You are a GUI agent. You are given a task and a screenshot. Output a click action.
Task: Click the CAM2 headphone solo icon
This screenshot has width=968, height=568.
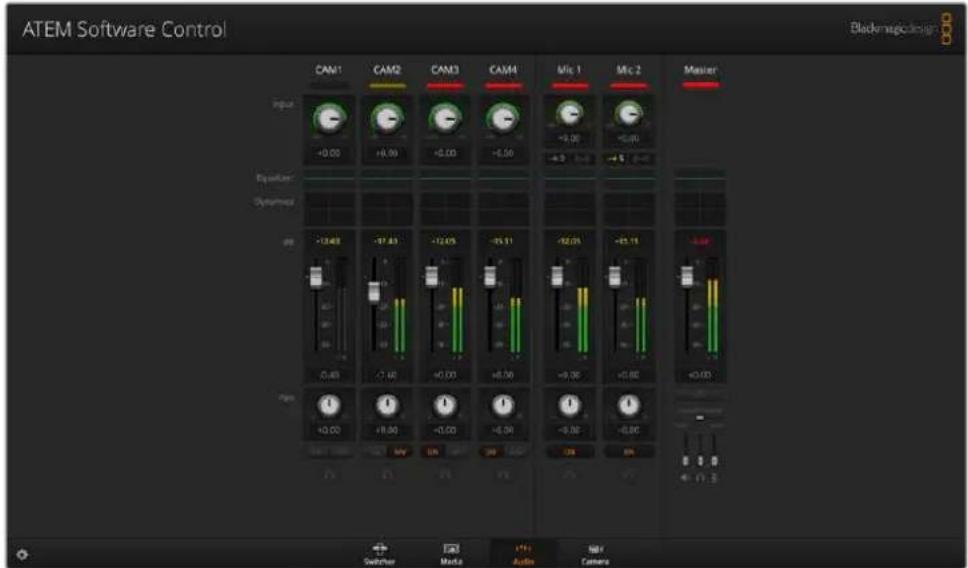[x=387, y=475]
